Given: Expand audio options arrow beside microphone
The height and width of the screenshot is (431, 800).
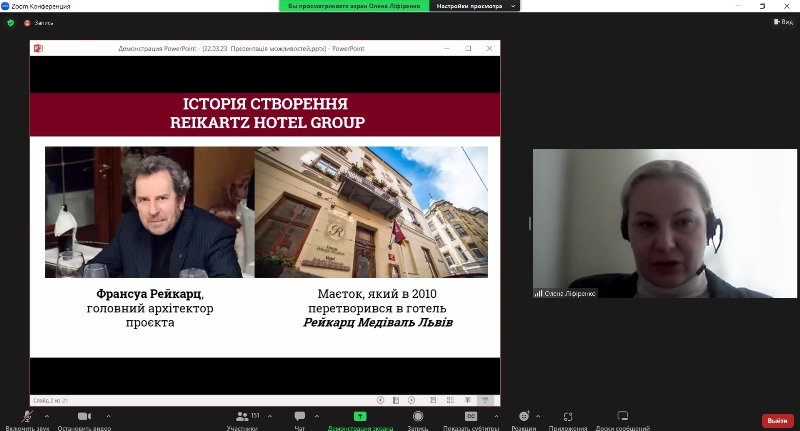Looking at the screenshot, I should click(47, 416).
